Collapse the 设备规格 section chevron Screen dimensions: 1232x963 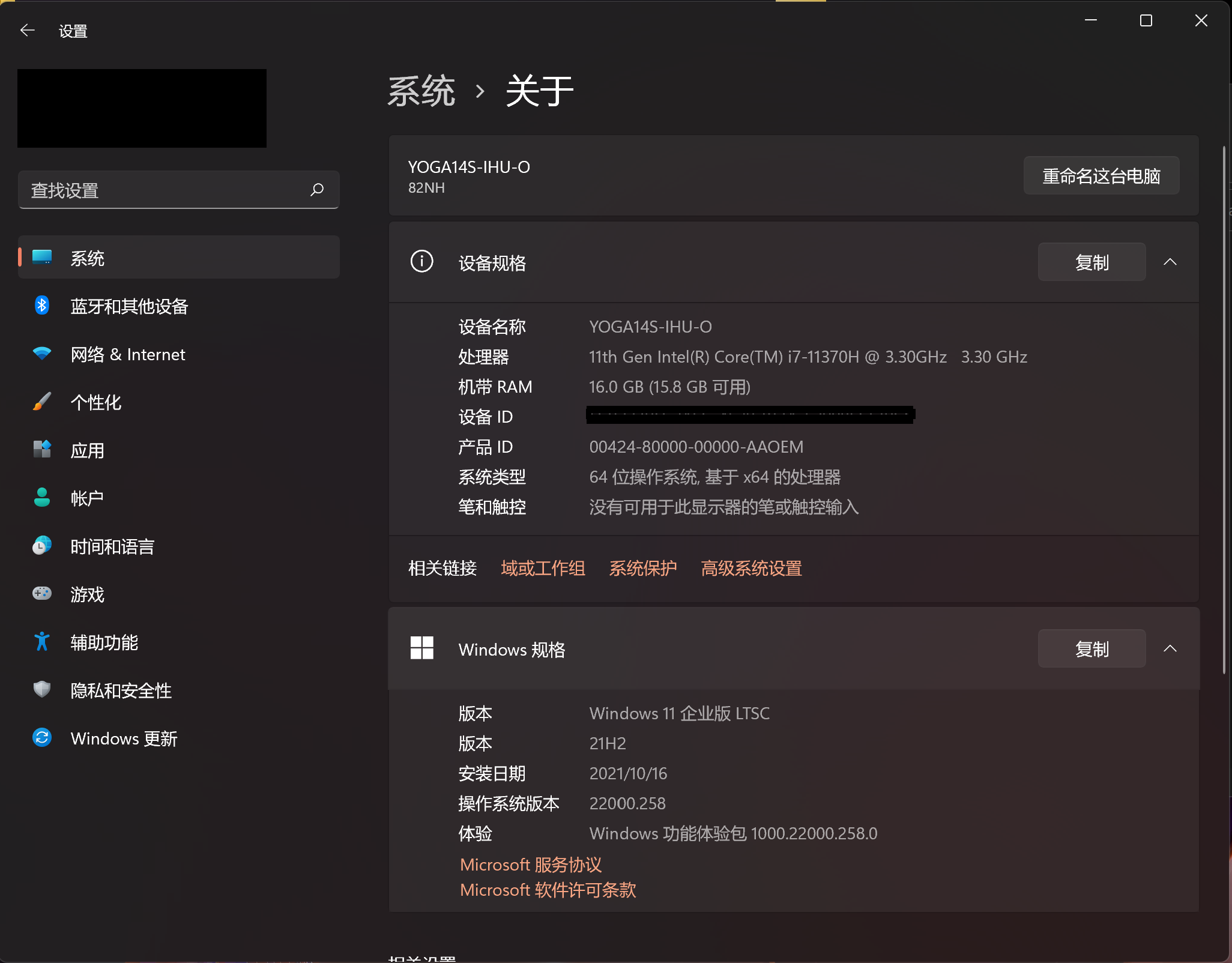click(1170, 262)
